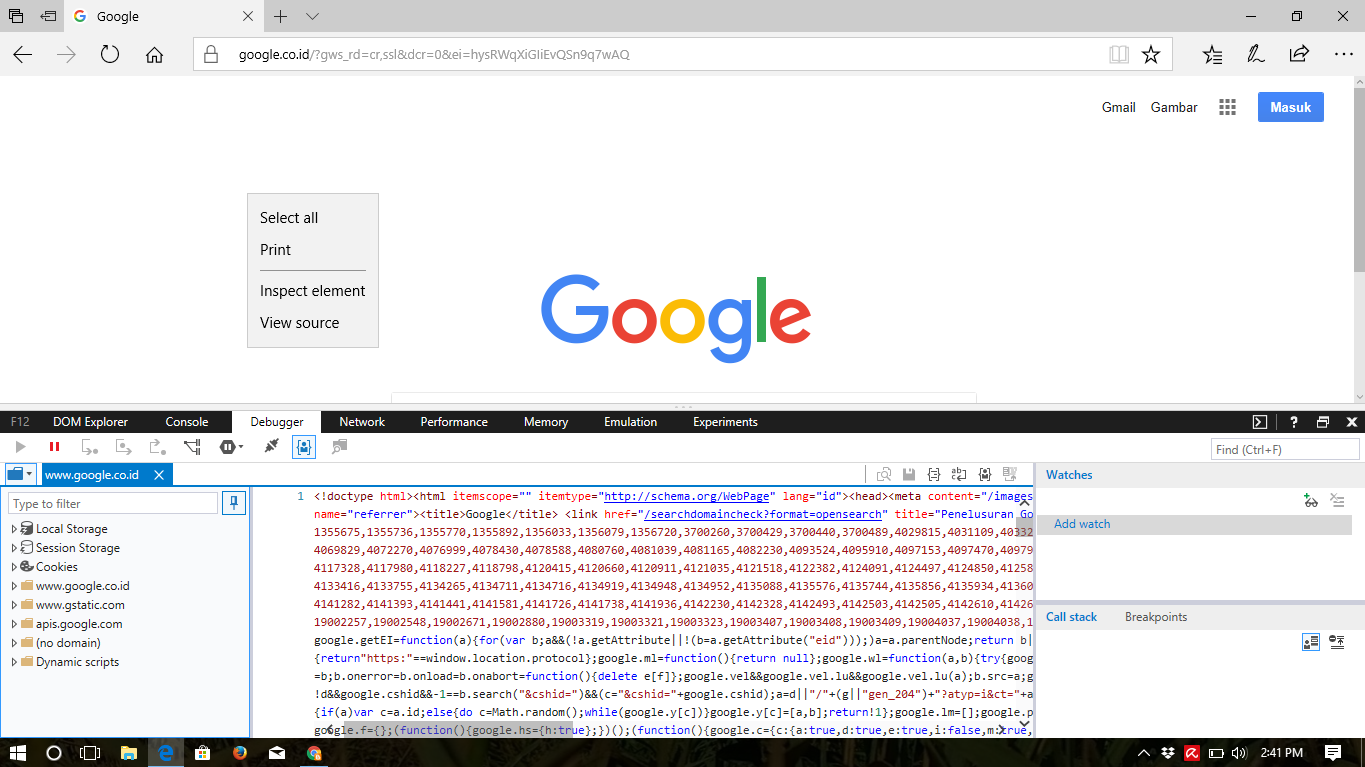Close the www.google.co.id script tab
Viewport: 1365px width, 767px height.
[x=159, y=474]
